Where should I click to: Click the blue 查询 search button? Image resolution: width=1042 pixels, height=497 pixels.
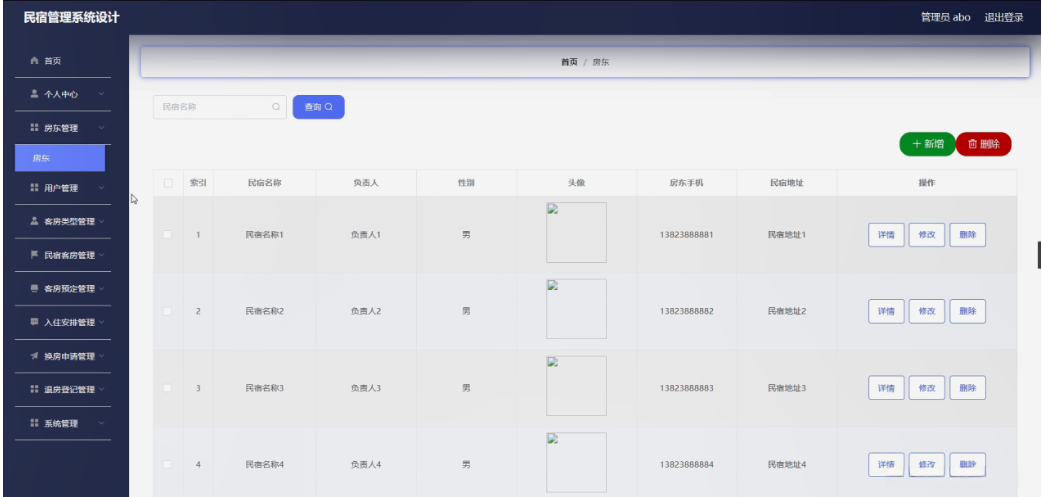coord(318,107)
